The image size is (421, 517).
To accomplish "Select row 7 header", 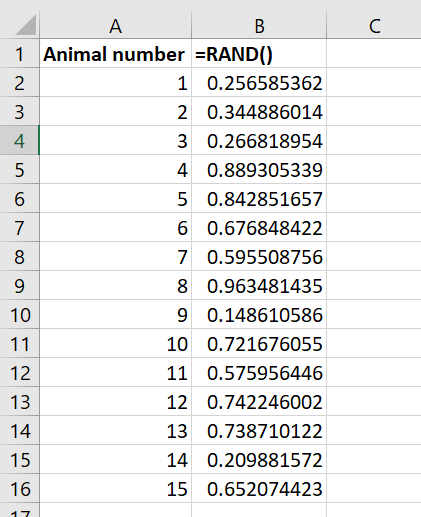I will [19, 227].
